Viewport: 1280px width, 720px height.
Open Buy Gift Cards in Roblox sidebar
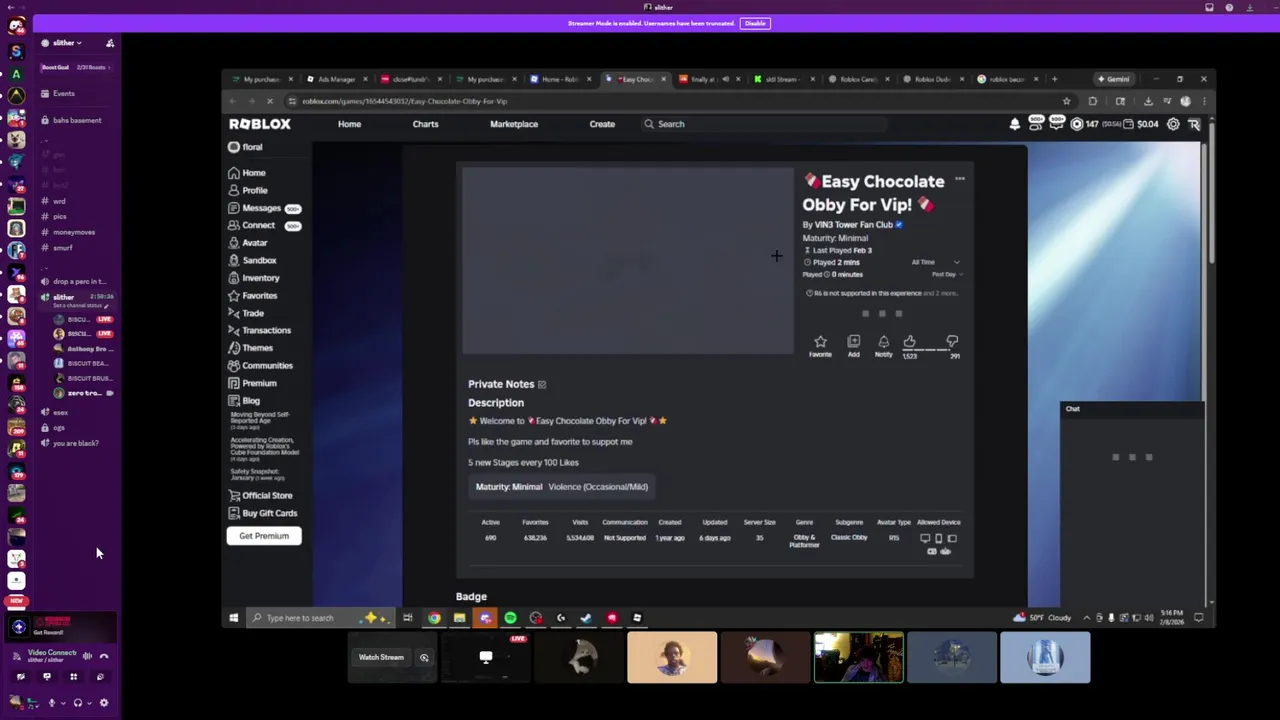(x=262, y=513)
